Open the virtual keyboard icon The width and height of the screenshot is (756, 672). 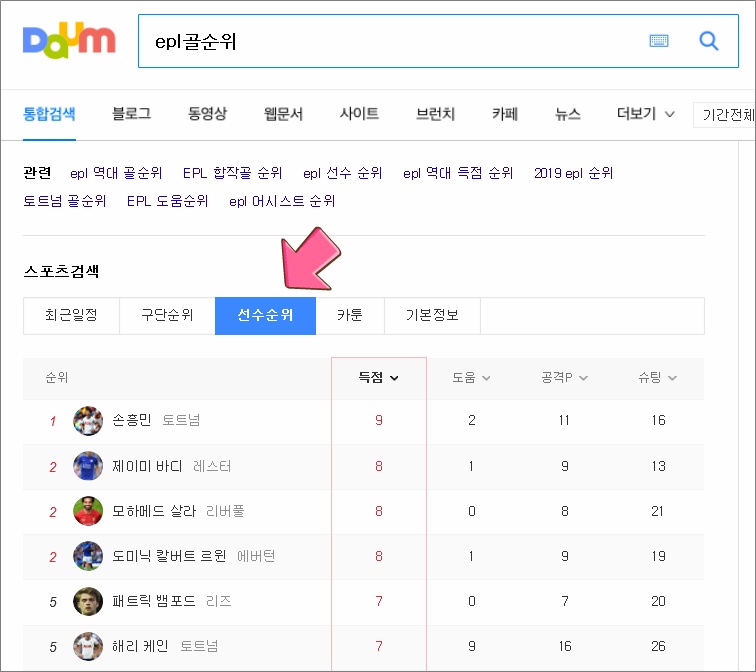click(659, 41)
